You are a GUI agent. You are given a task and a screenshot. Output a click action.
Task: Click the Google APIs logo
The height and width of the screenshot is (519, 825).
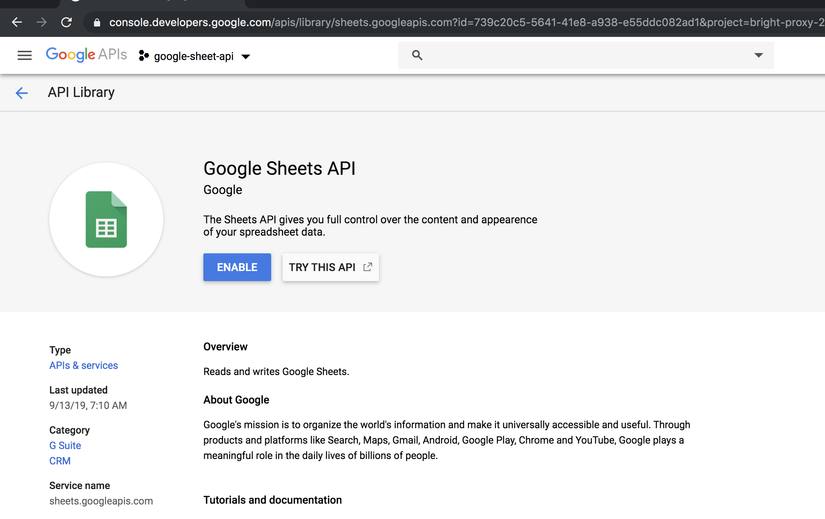86,56
